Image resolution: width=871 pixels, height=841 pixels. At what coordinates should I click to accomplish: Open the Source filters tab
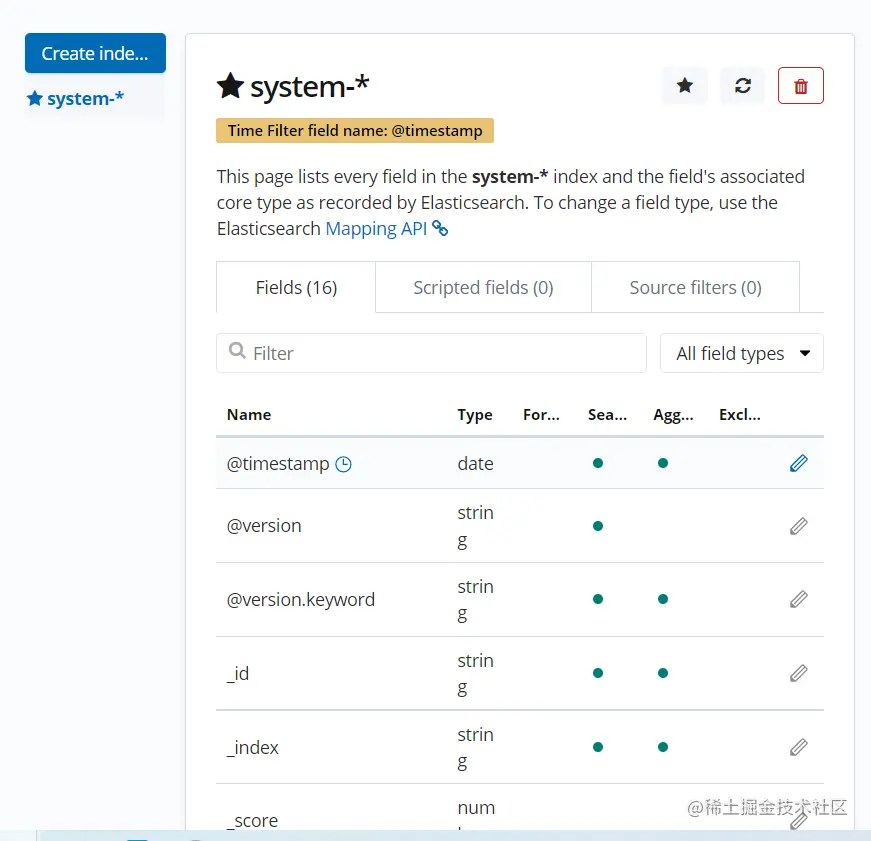coord(695,288)
